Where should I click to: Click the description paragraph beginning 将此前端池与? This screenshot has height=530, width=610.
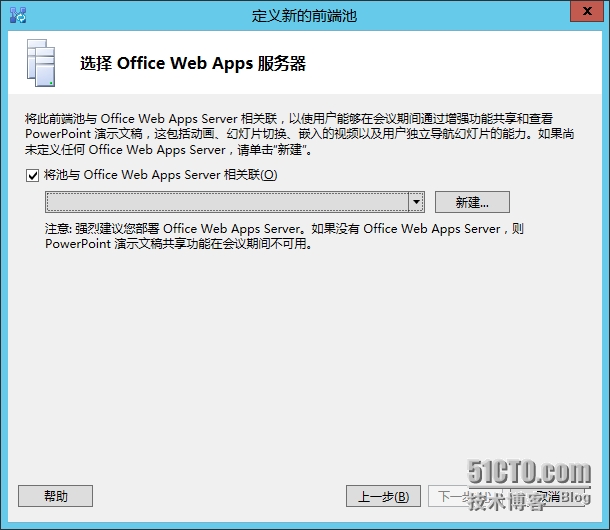(x=300, y=134)
